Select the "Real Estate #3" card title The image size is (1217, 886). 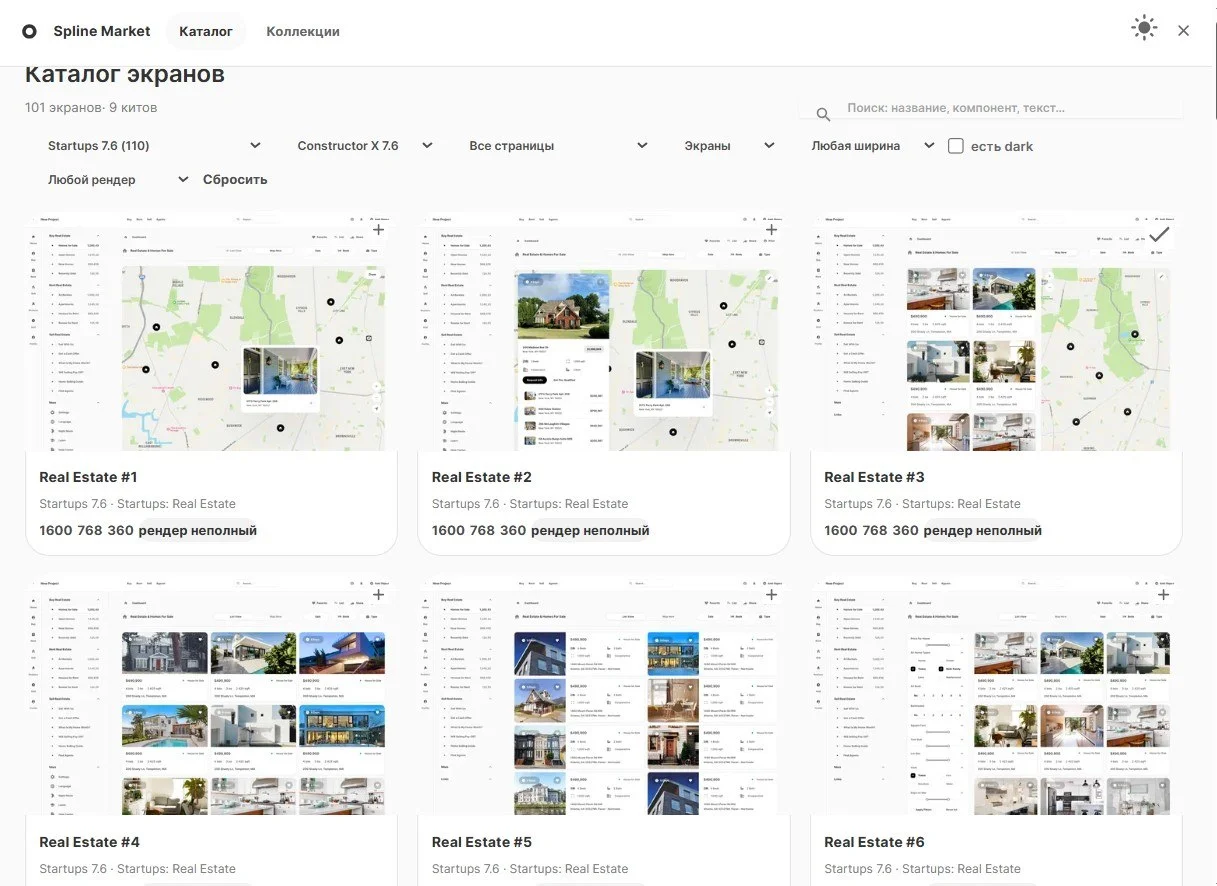click(x=875, y=477)
